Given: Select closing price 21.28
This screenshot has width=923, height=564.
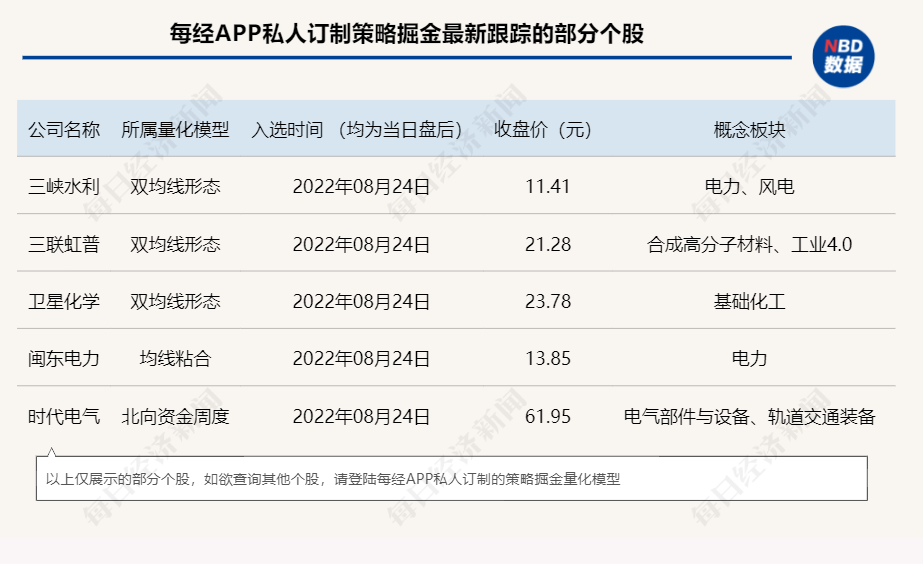Looking at the screenshot, I should coord(547,244).
